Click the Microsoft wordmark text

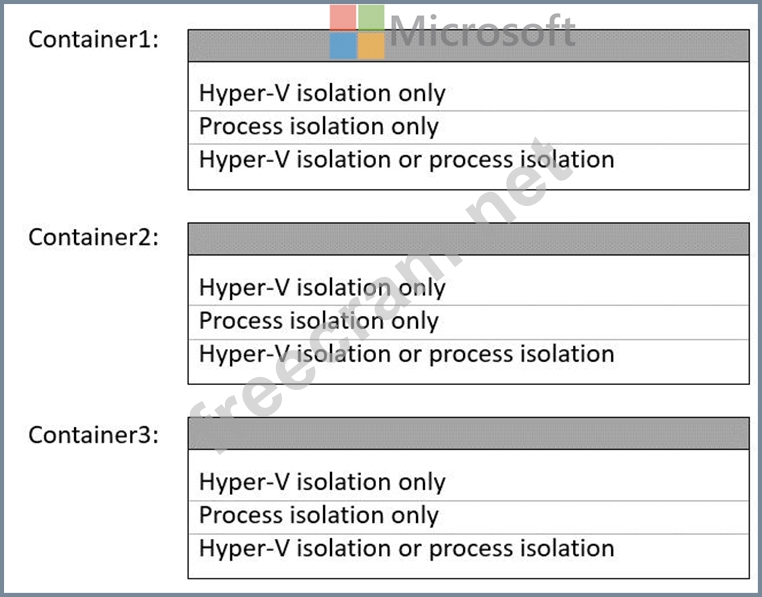pyautogui.click(x=482, y=31)
